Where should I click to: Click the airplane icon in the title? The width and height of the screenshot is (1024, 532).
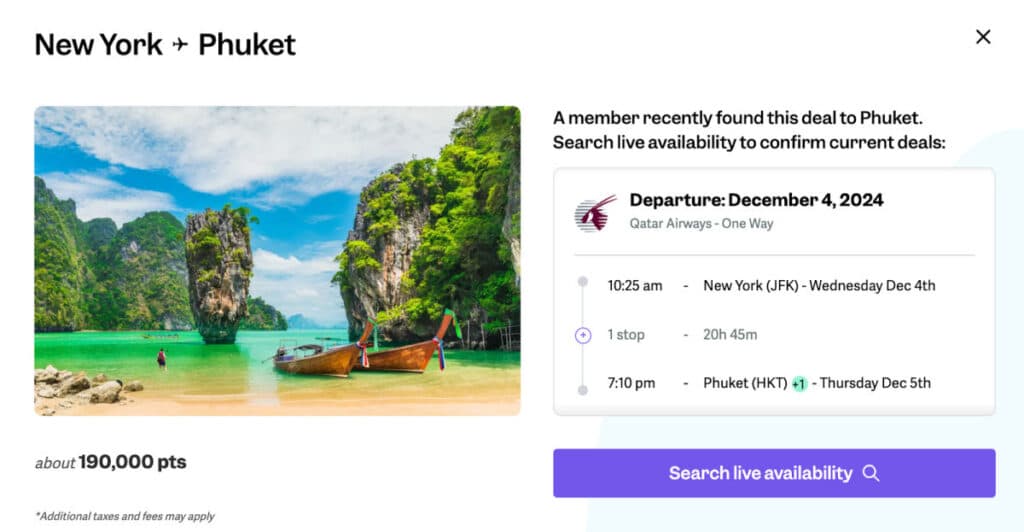[179, 45]
